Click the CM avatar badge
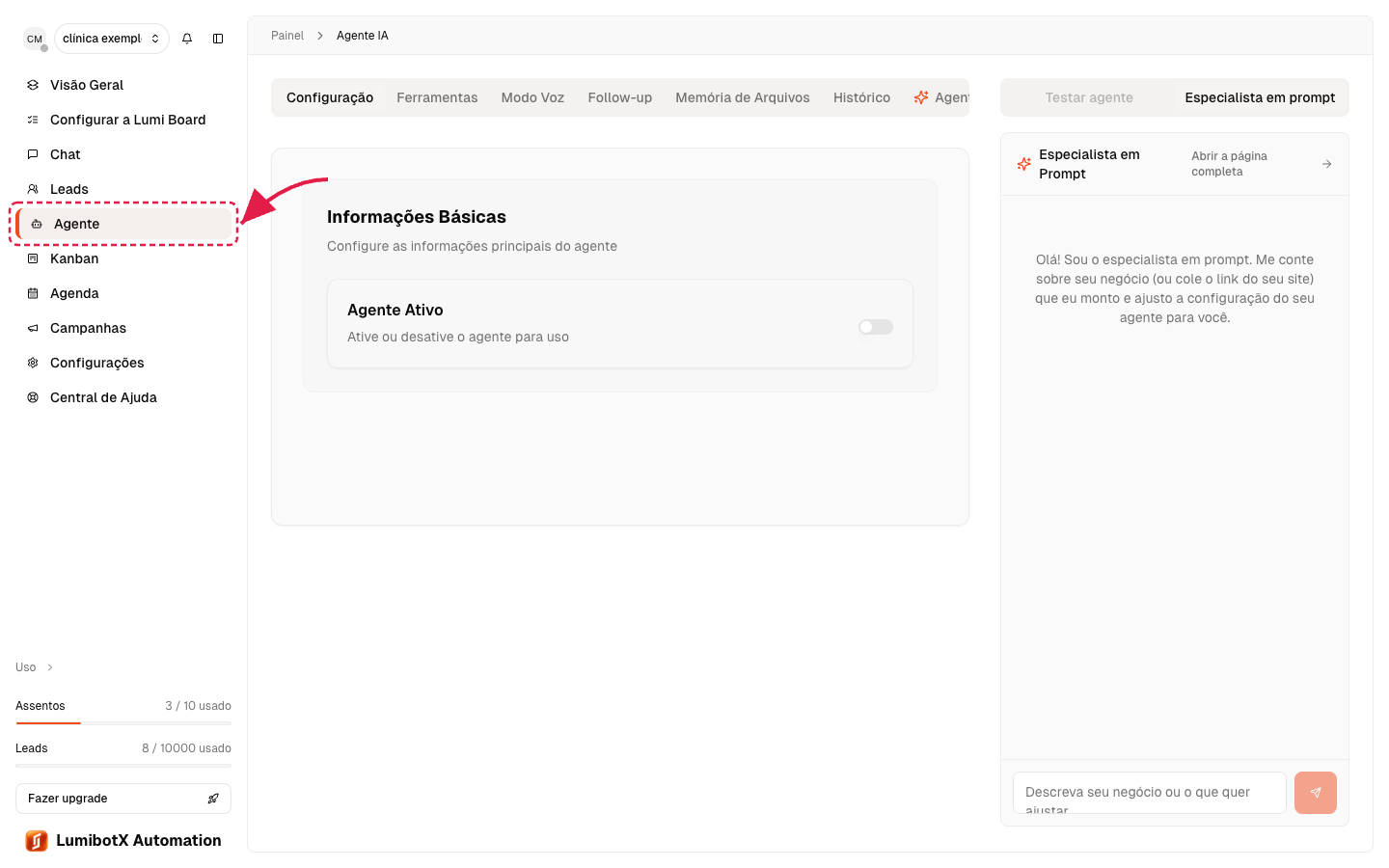Viewport: 1389px width, 868px height. point(35,39)
